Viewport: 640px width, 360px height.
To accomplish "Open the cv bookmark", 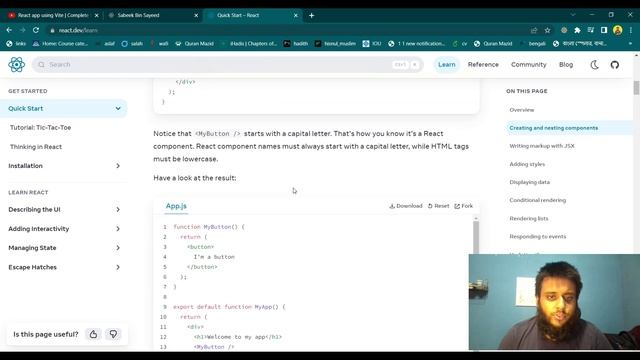I will [x=460, y=43].
